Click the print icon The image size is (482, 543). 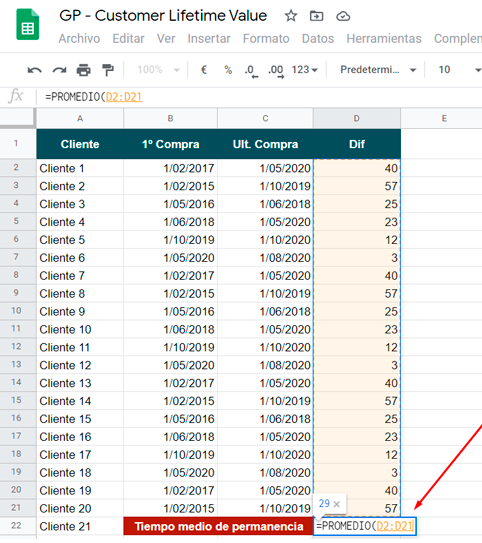83,70
